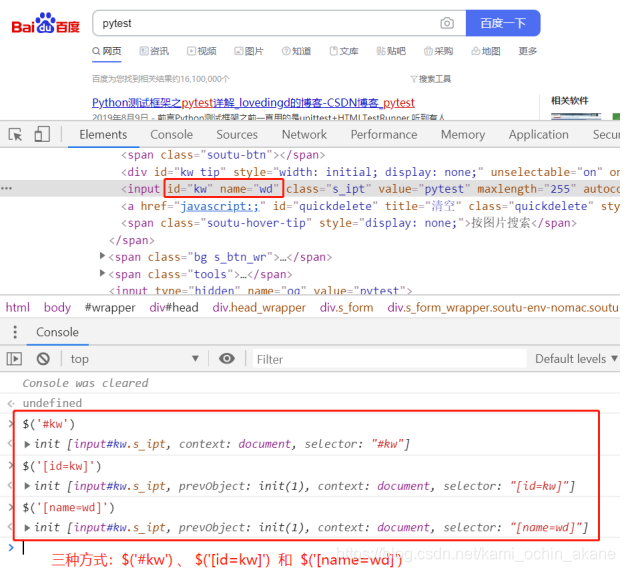Click the undefined console output
Image resolution: width=625 pixels, height=572 pixels.
click(x=52, y=403)
